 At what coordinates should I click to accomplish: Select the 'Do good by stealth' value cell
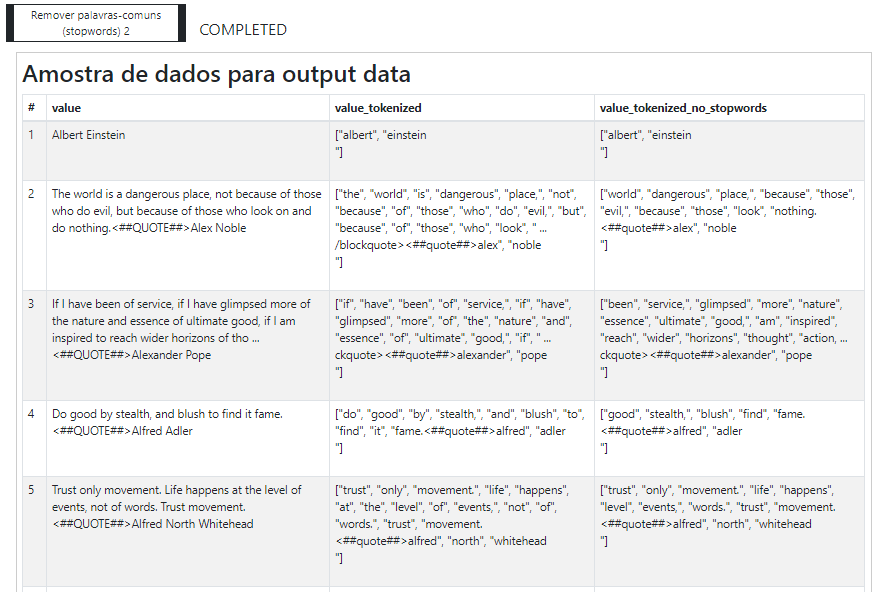click(x=188, y=438)
